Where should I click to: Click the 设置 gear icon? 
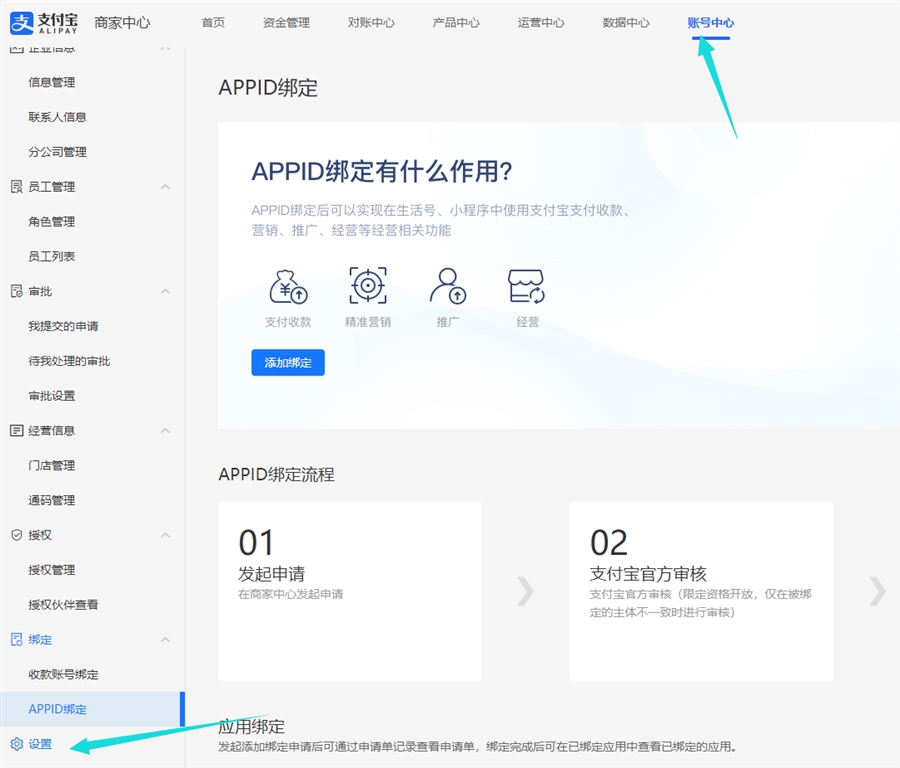coord(17,744)
